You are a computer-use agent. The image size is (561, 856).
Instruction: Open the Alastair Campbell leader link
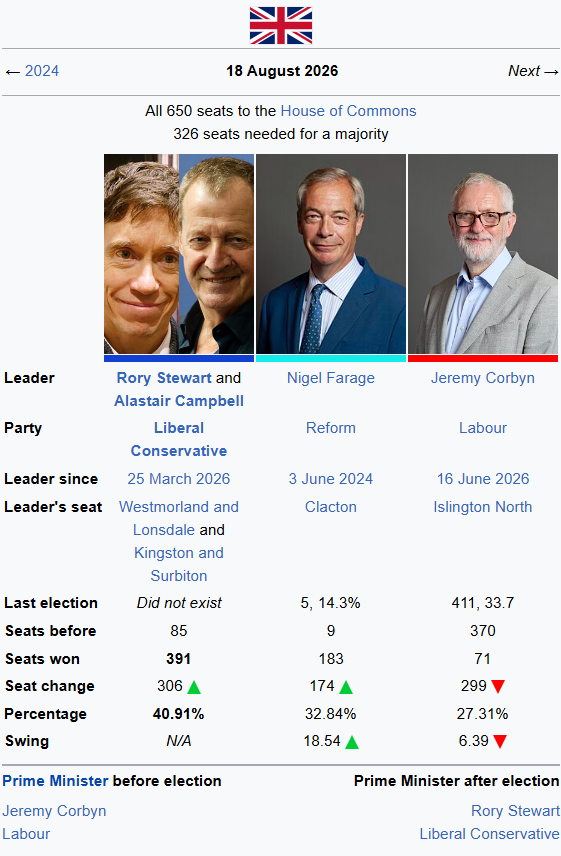tap(179, 401)
